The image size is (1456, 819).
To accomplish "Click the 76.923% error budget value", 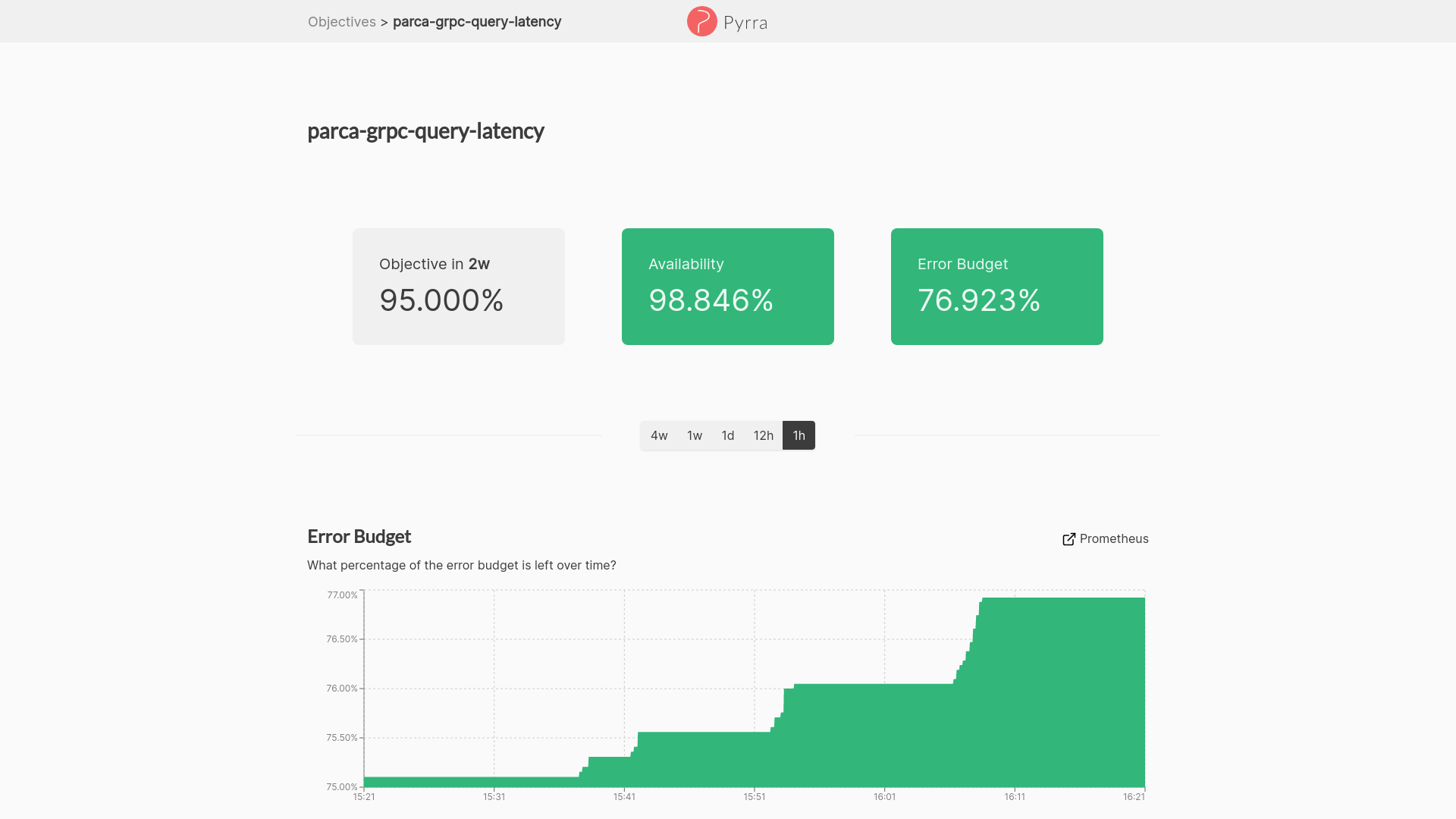I will click(x=979, y=300).
